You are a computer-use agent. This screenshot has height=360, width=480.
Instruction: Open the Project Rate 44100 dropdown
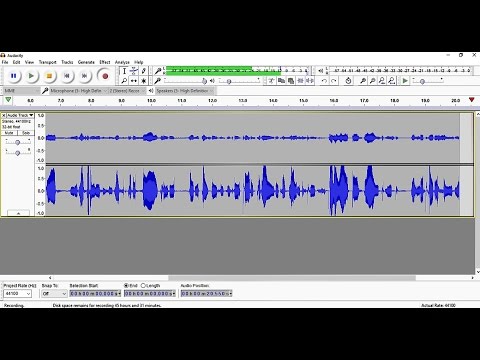tap(17, 294)
